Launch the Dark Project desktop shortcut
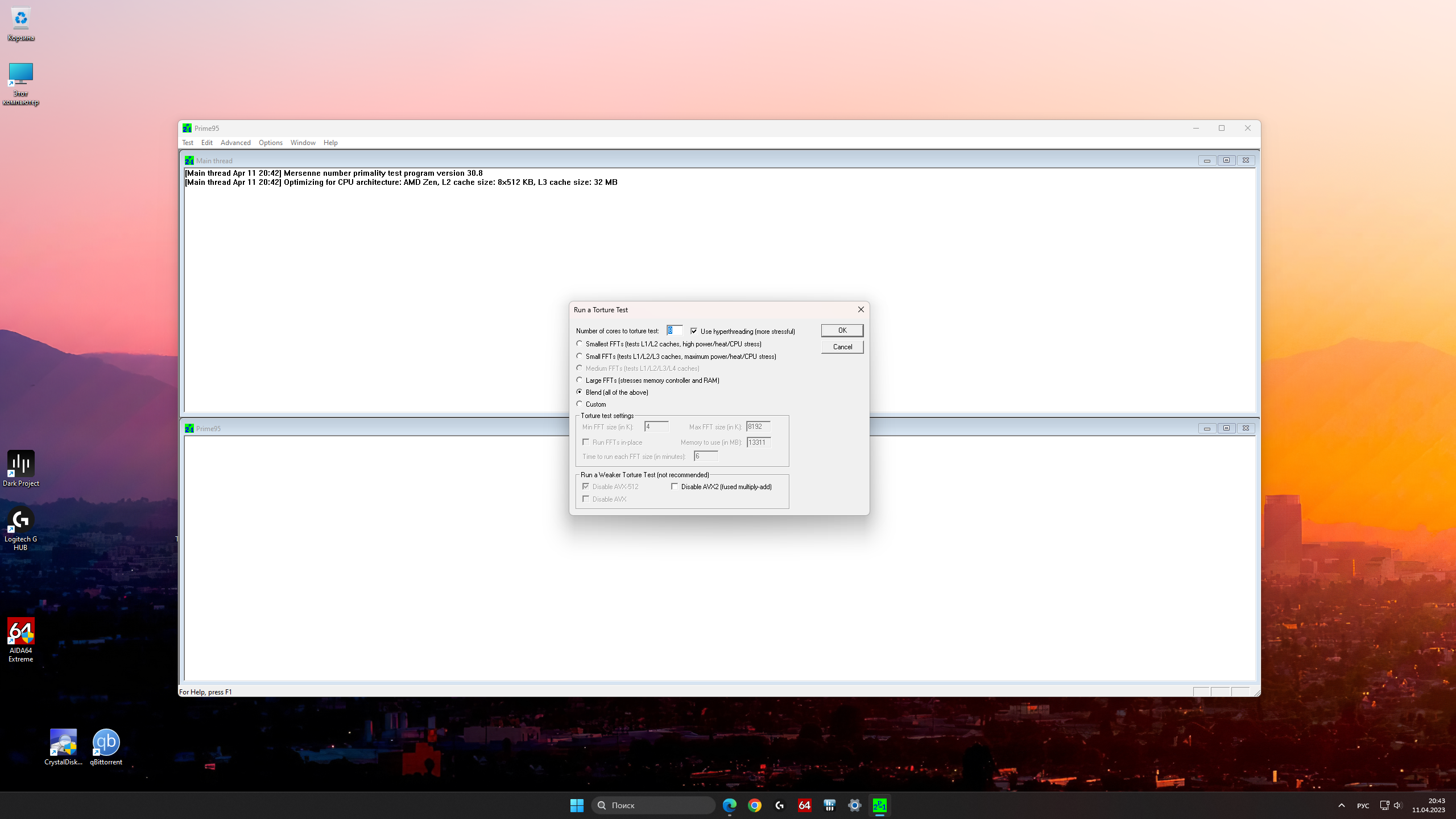This screenshot has width=1456, height=819. click(x=21, y=464)
